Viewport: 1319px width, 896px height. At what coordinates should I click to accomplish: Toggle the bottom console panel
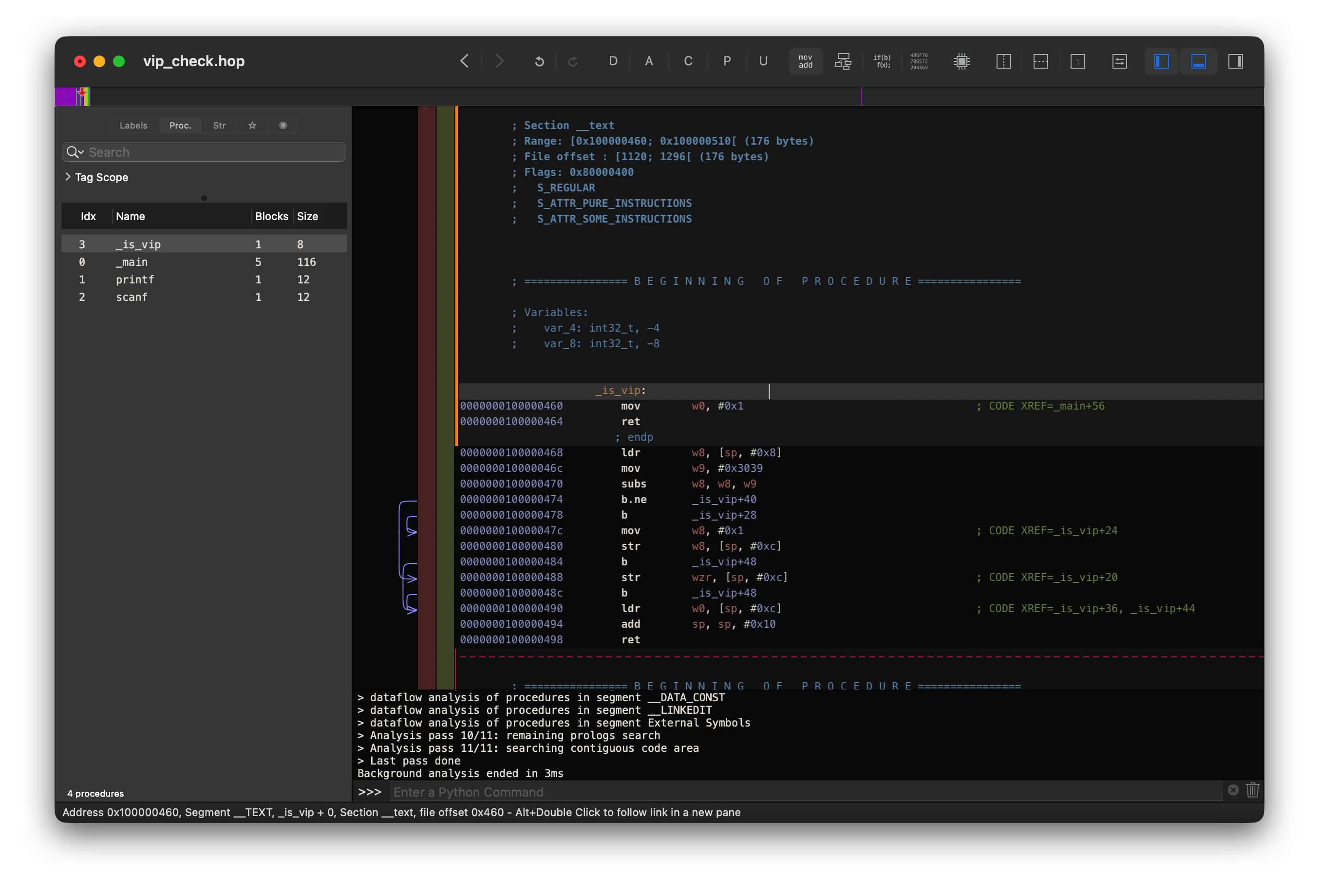coord(1198,61)
